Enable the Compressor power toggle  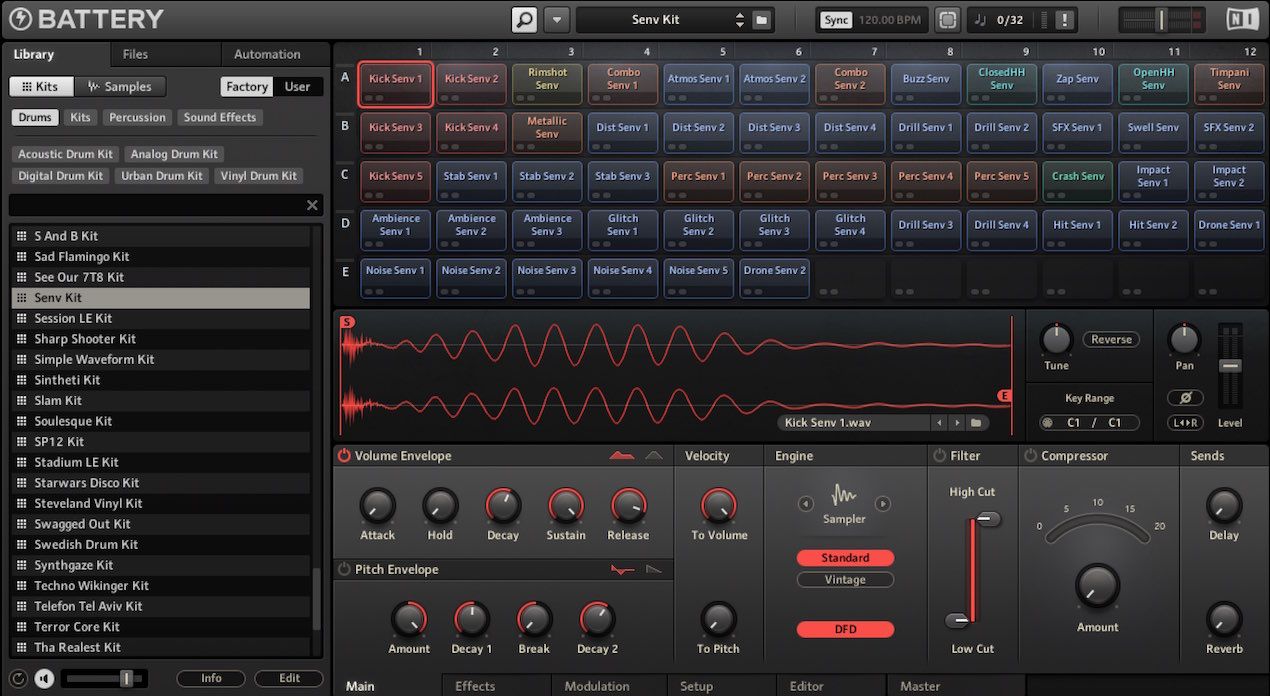click(x=1030, y=456)
